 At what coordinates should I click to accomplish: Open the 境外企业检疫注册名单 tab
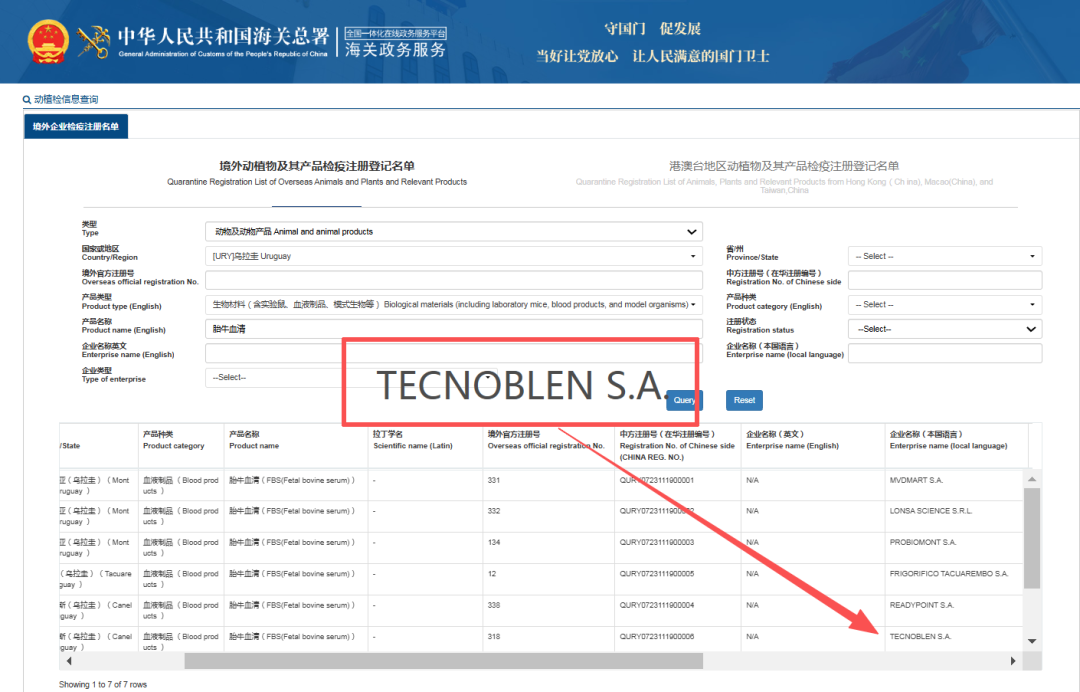[76, 127]
